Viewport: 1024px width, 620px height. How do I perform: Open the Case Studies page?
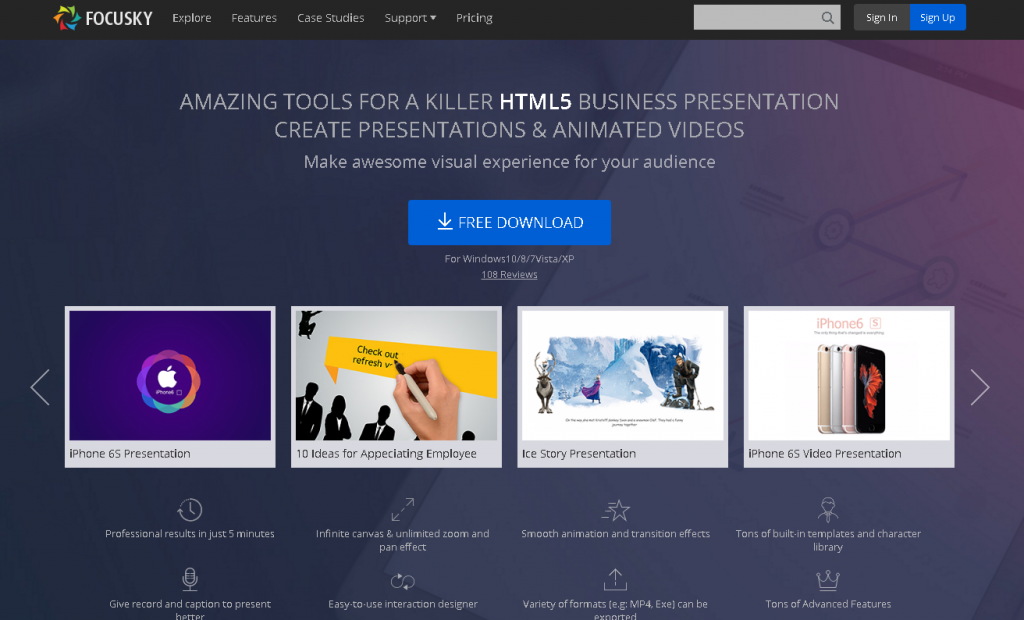coord(330,17)
